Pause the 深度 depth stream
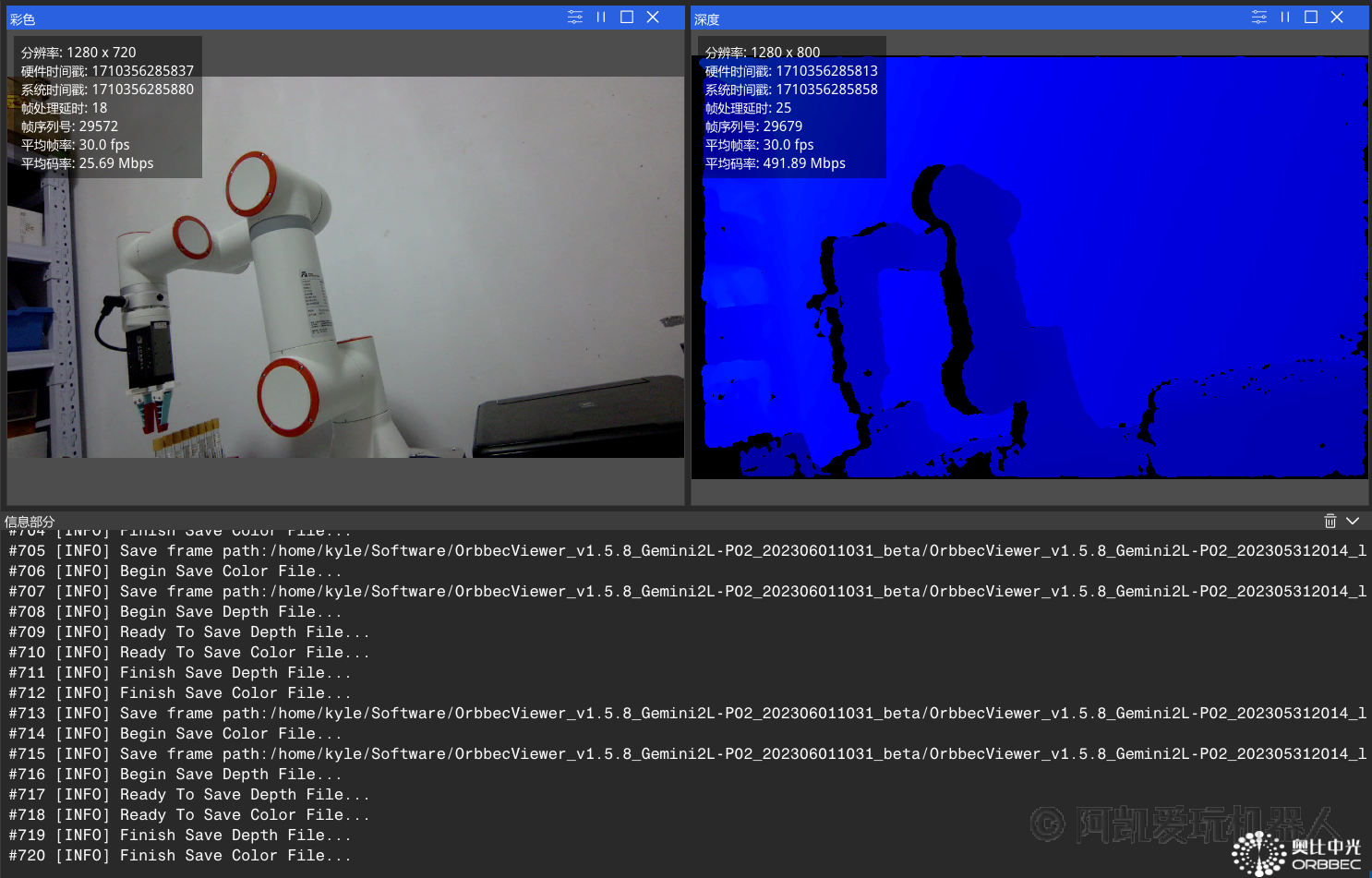This screenshot has width=1372, height=878. [1285, 18]
